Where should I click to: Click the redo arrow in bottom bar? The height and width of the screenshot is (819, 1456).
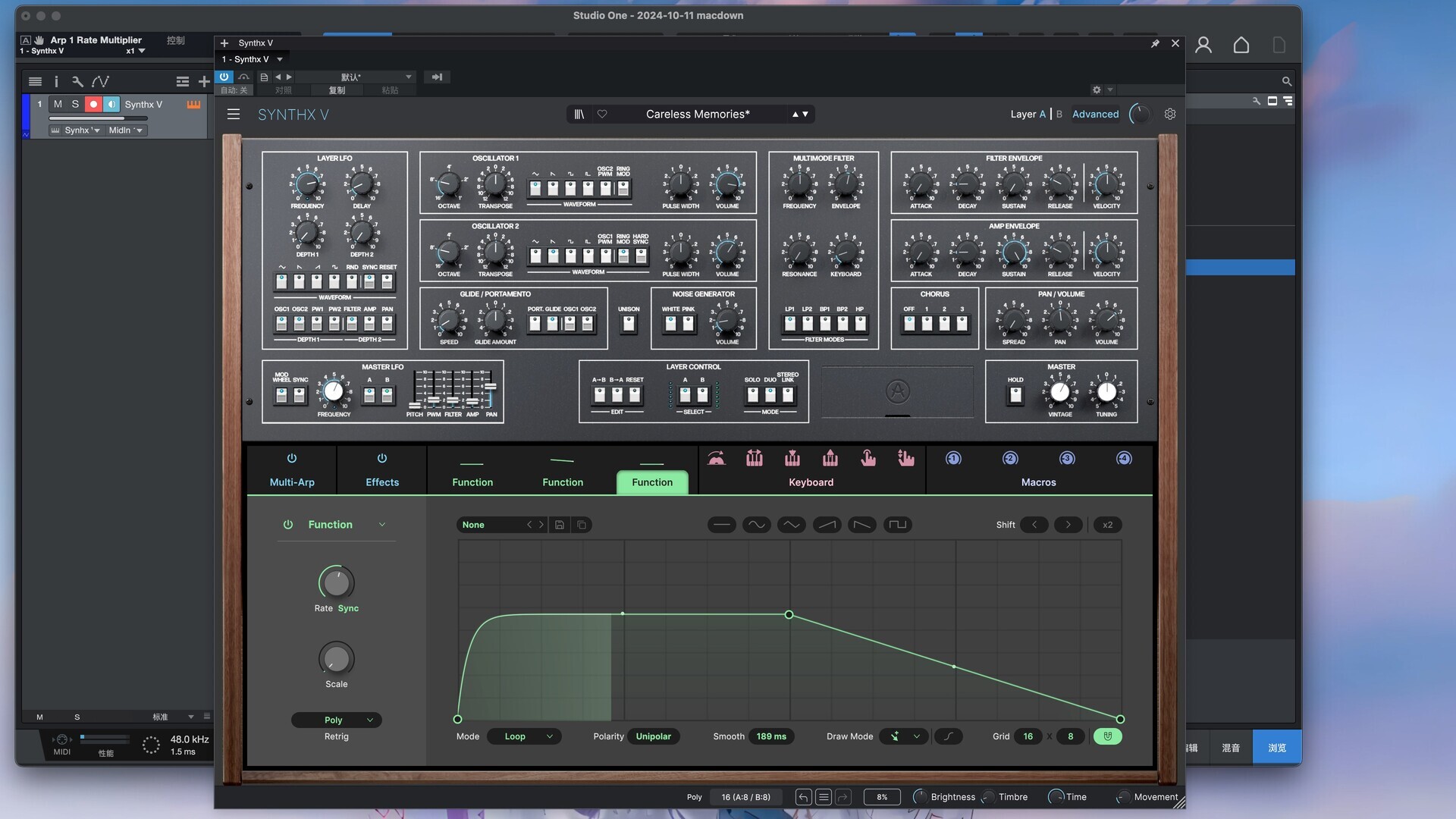pyautogui.click(x=843, y=797)
